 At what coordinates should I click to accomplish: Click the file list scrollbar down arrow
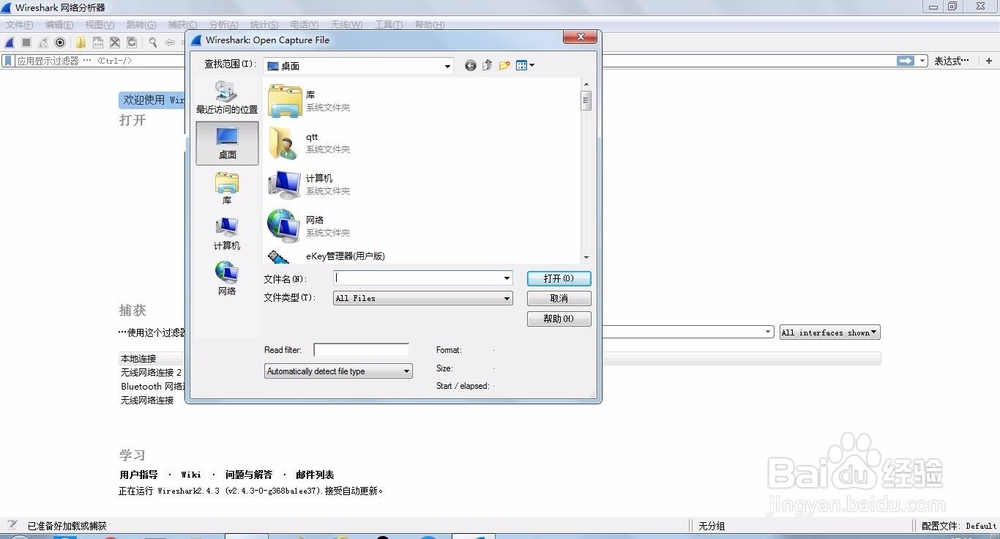click(586, 257)
